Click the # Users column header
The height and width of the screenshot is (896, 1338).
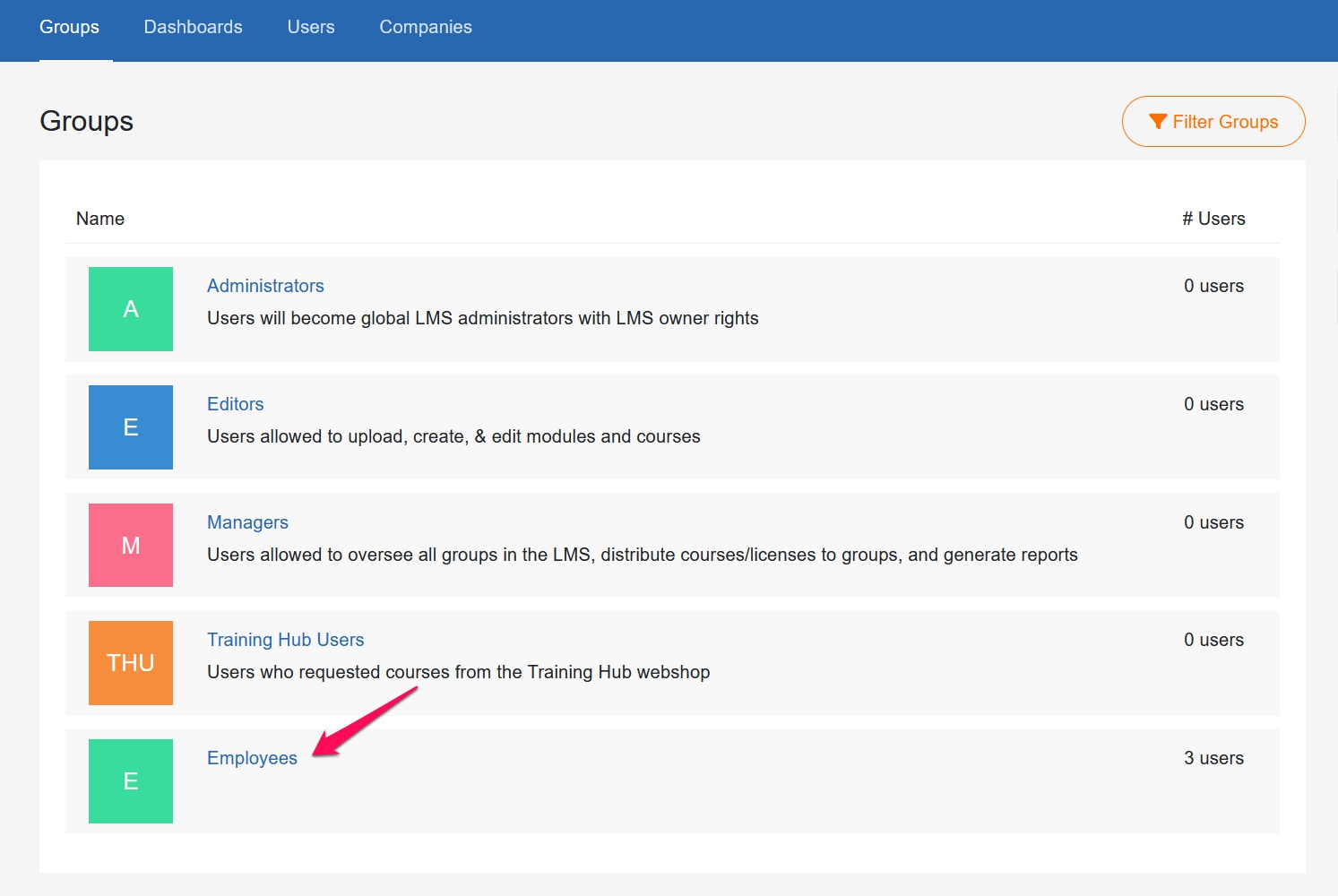1213,219
